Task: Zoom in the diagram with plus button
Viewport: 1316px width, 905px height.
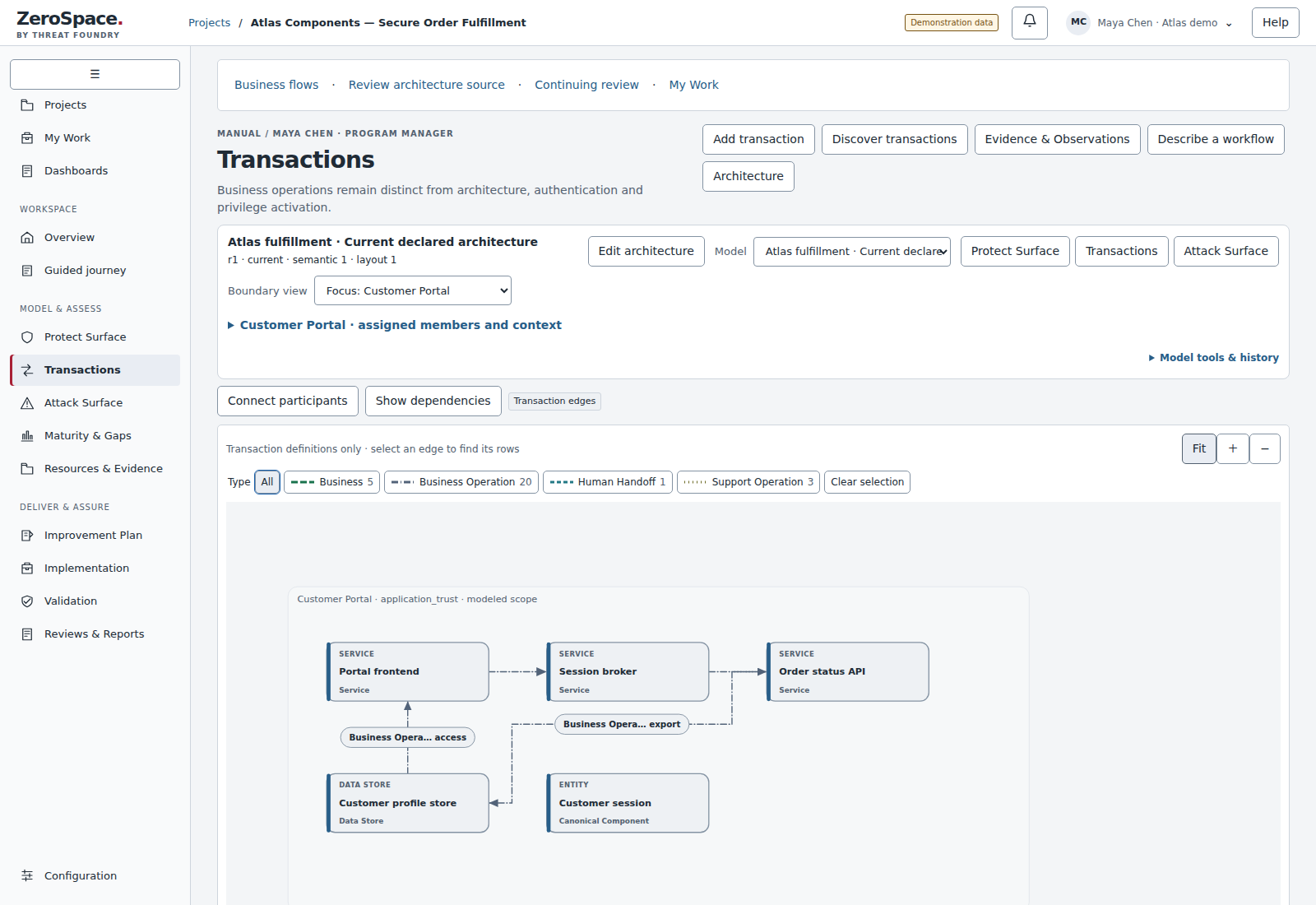Action: [1232, 448]
